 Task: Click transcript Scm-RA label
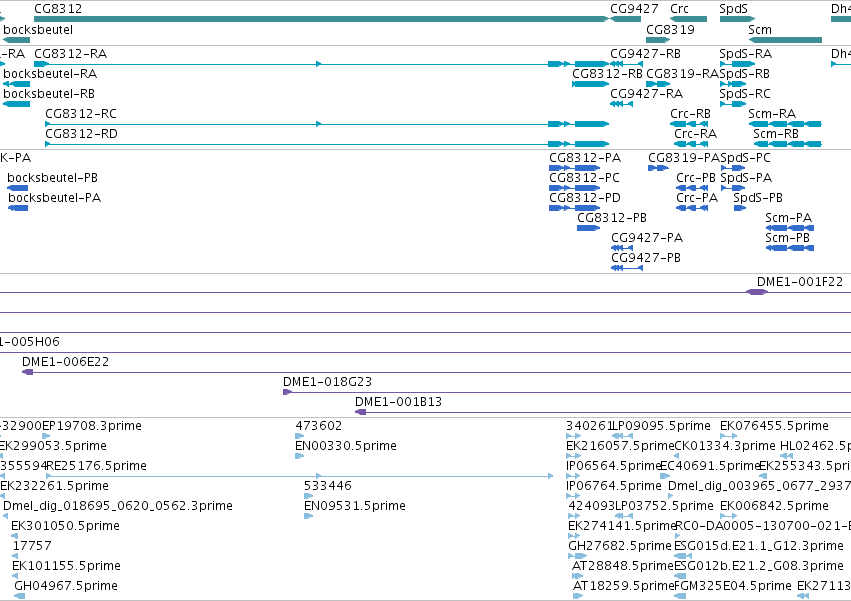[x=772, y=114]
